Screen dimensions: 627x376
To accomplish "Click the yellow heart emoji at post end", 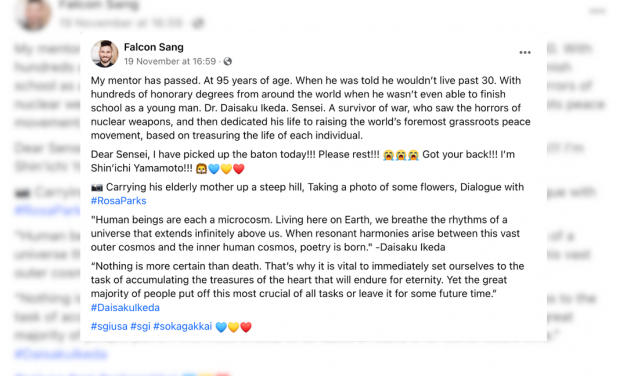I will click(234, 327).
